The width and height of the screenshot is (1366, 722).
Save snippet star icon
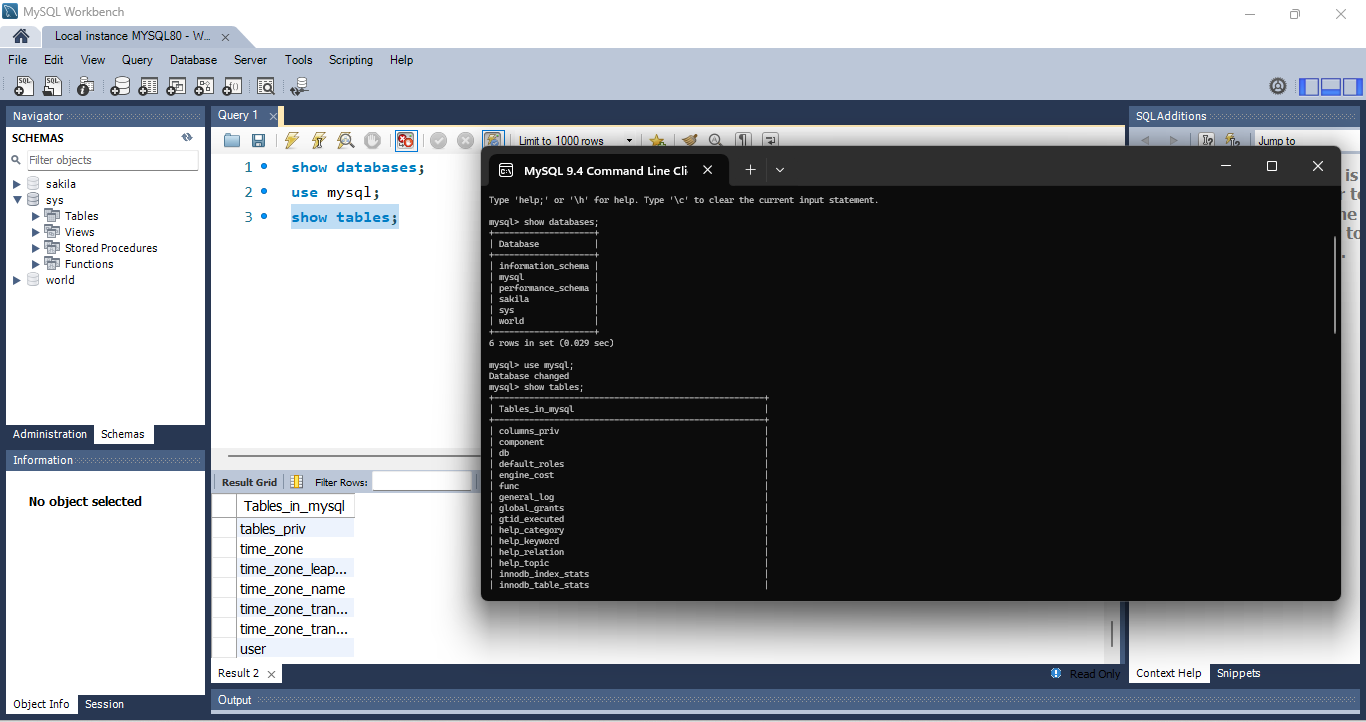(x=656, y=141)
